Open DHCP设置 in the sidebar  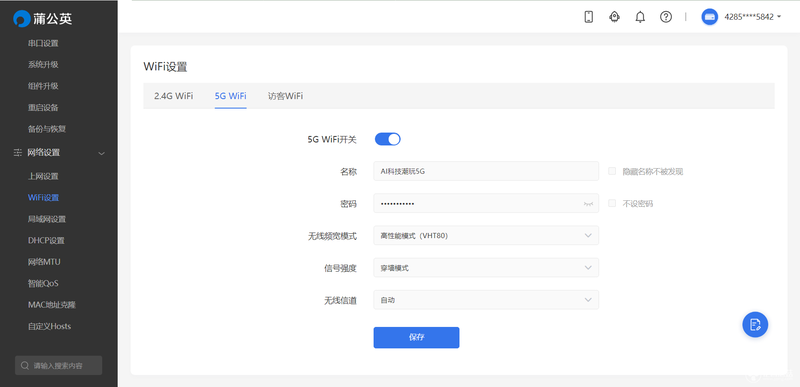coord(46,240)
